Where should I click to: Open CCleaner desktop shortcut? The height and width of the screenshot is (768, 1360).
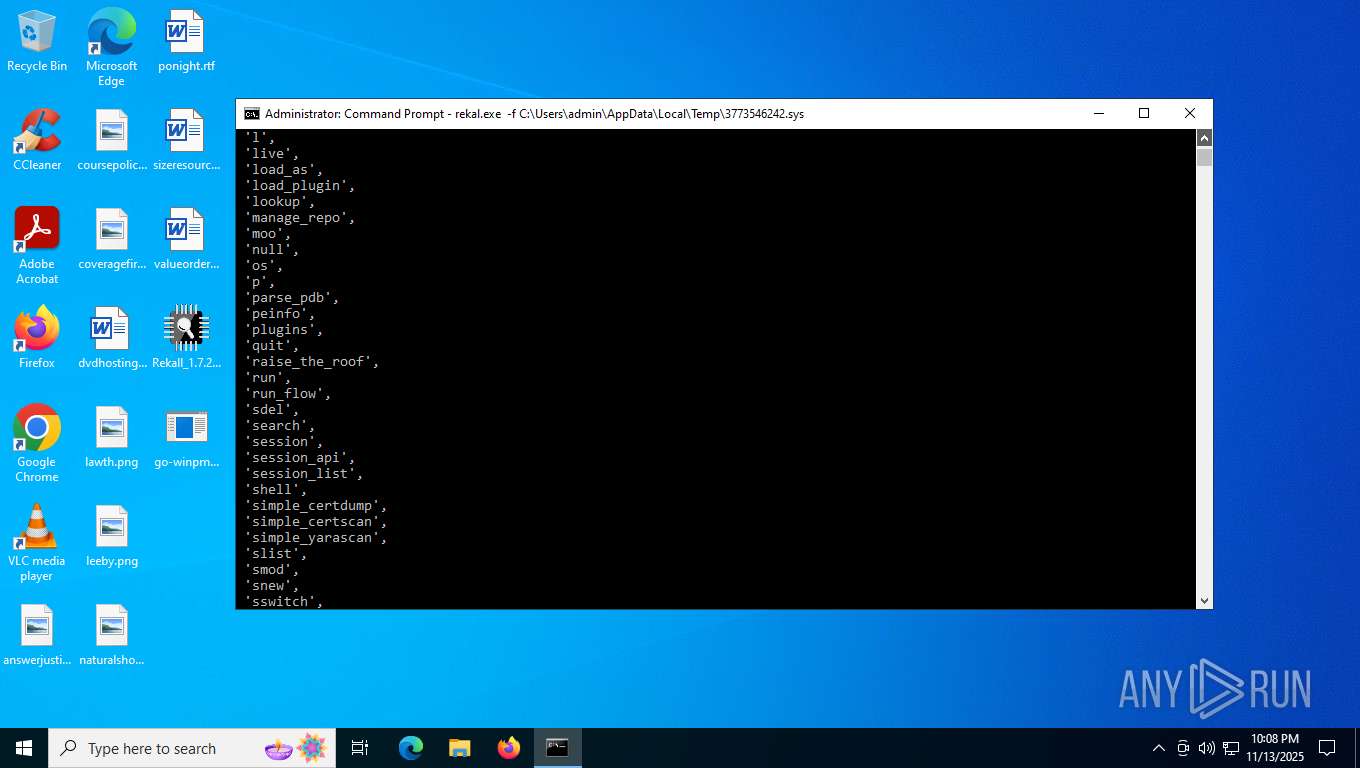pos(37,140)
